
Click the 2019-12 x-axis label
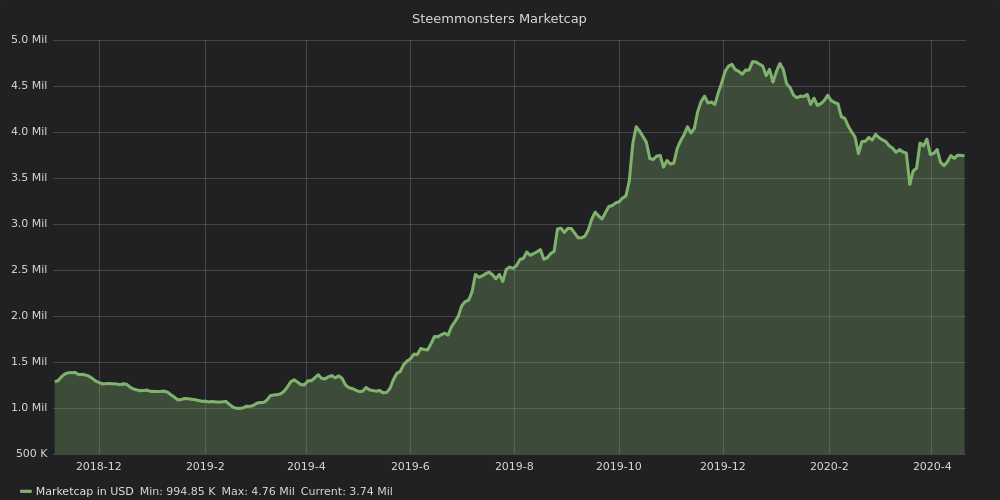coord(723,466)
